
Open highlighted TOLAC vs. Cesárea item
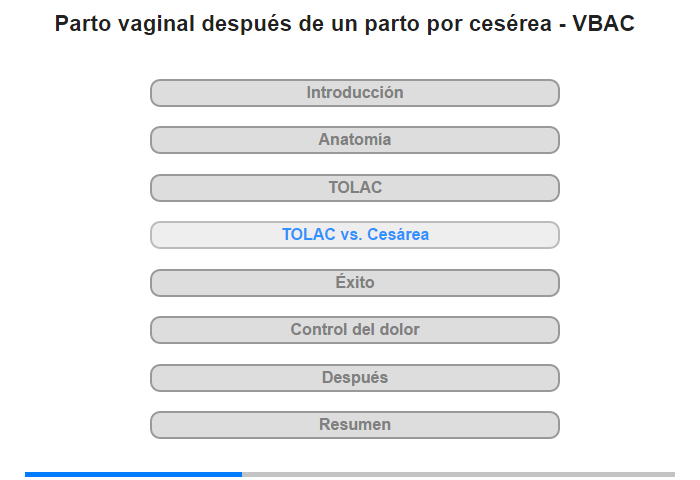[x=354, y=235]
